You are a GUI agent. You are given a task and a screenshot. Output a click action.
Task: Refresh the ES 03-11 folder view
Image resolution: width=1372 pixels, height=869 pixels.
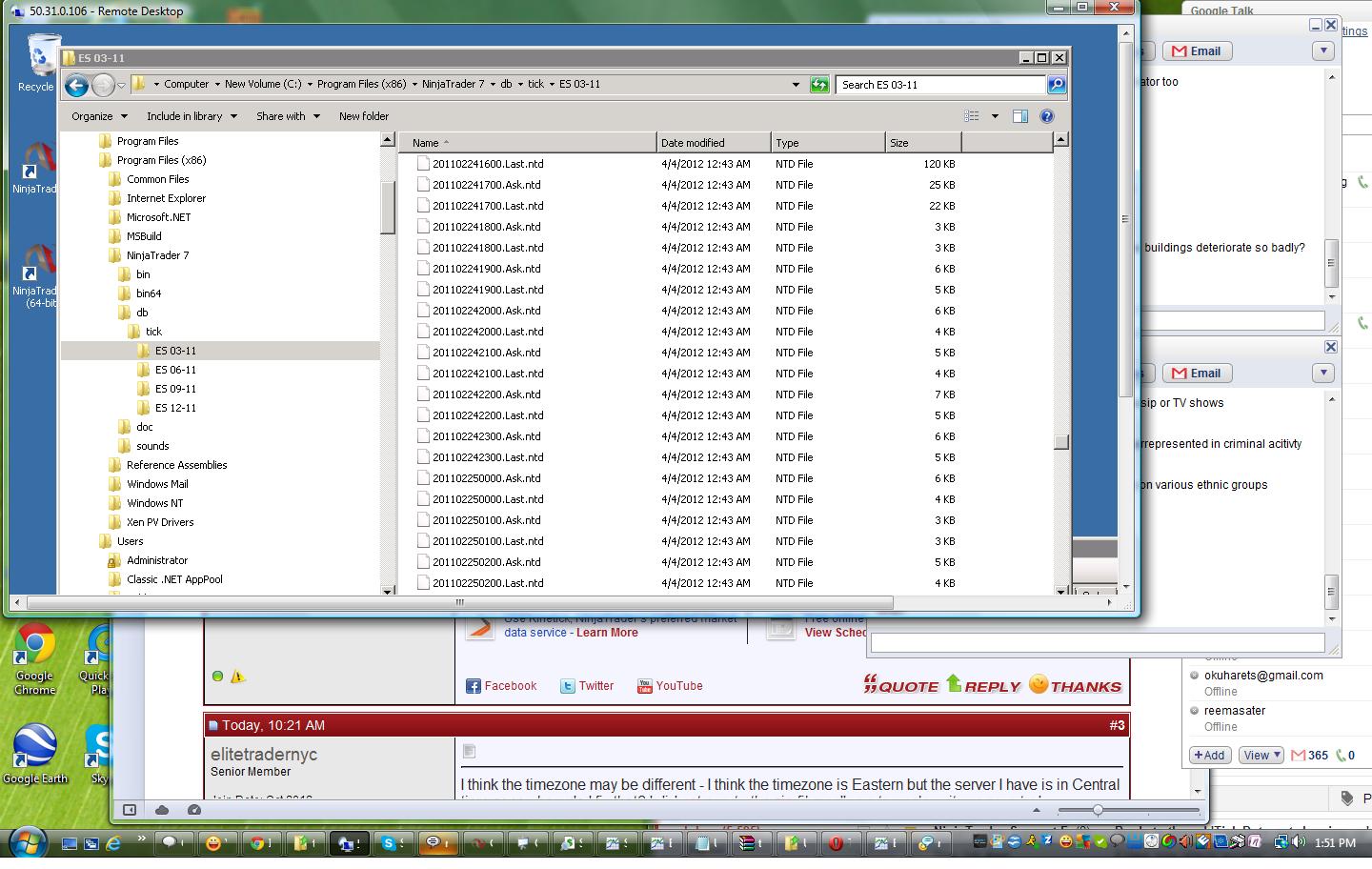[x=819, y=85]
